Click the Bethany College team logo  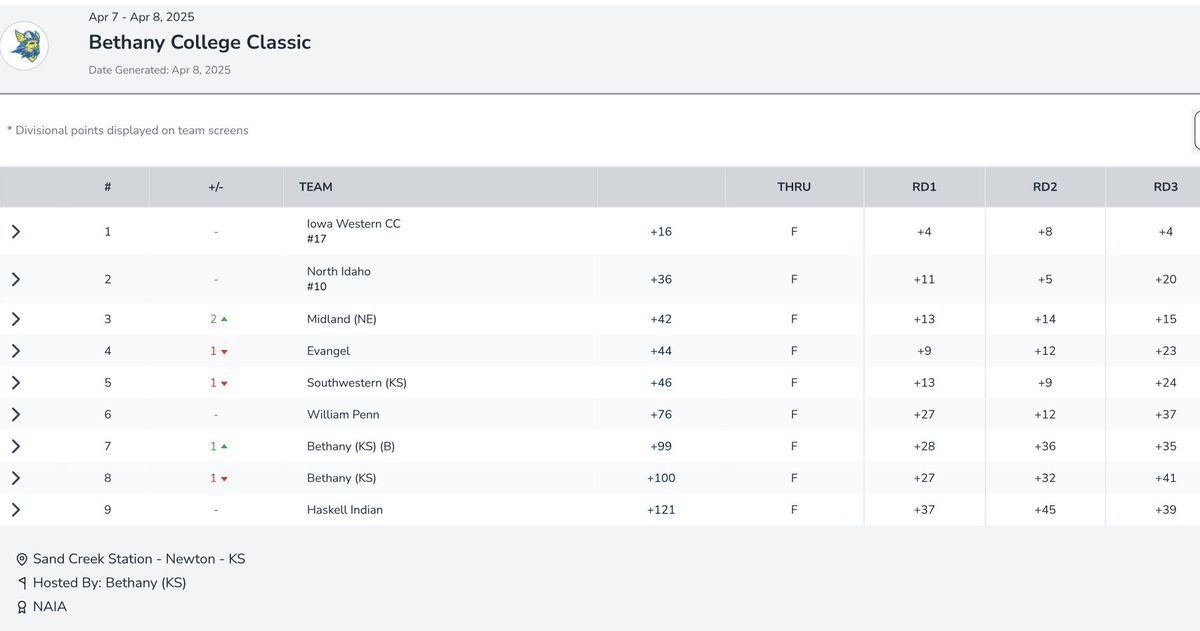[x=24, y=44]
